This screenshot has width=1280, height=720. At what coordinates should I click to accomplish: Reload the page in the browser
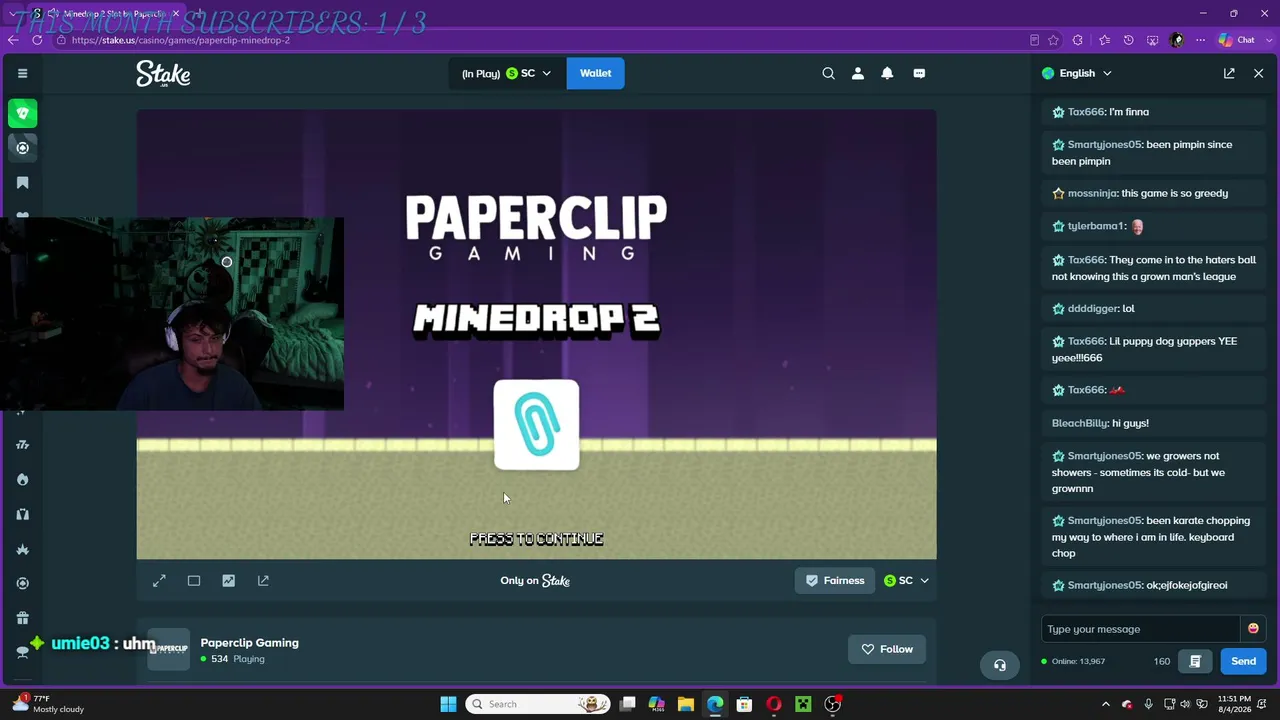click(x=37, y=40)
